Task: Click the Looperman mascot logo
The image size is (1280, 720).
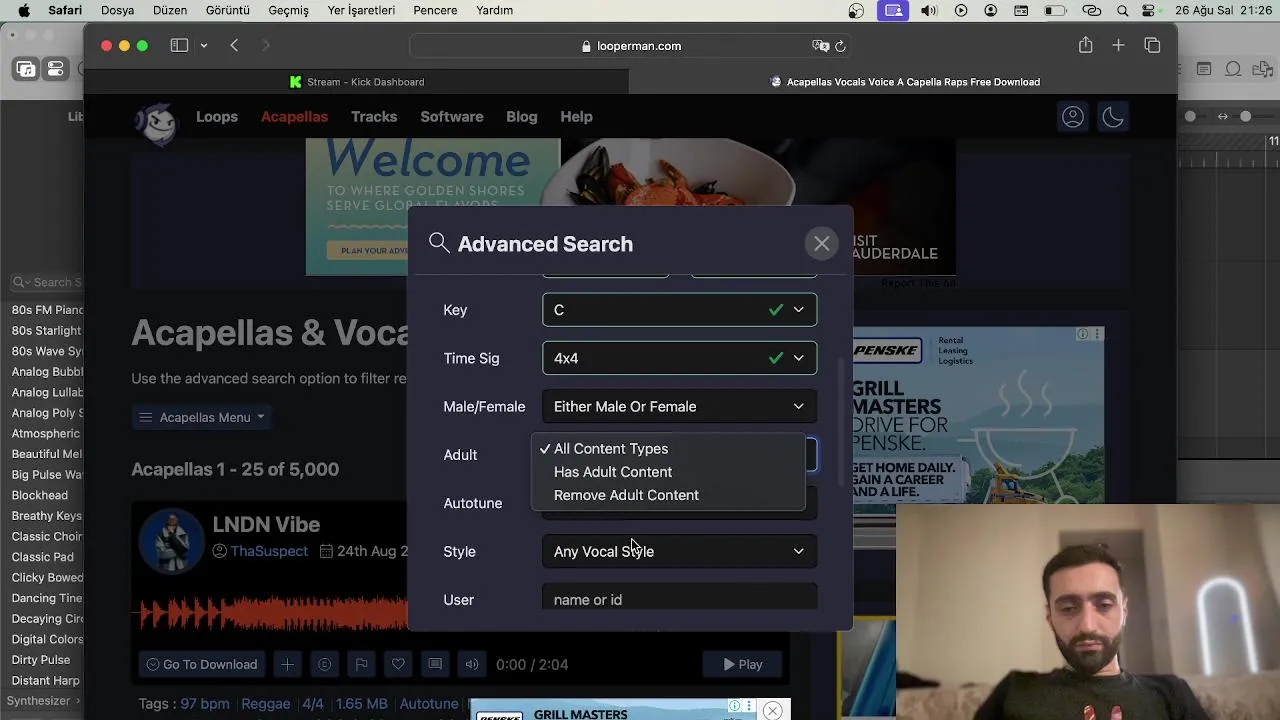Action: 156,122
